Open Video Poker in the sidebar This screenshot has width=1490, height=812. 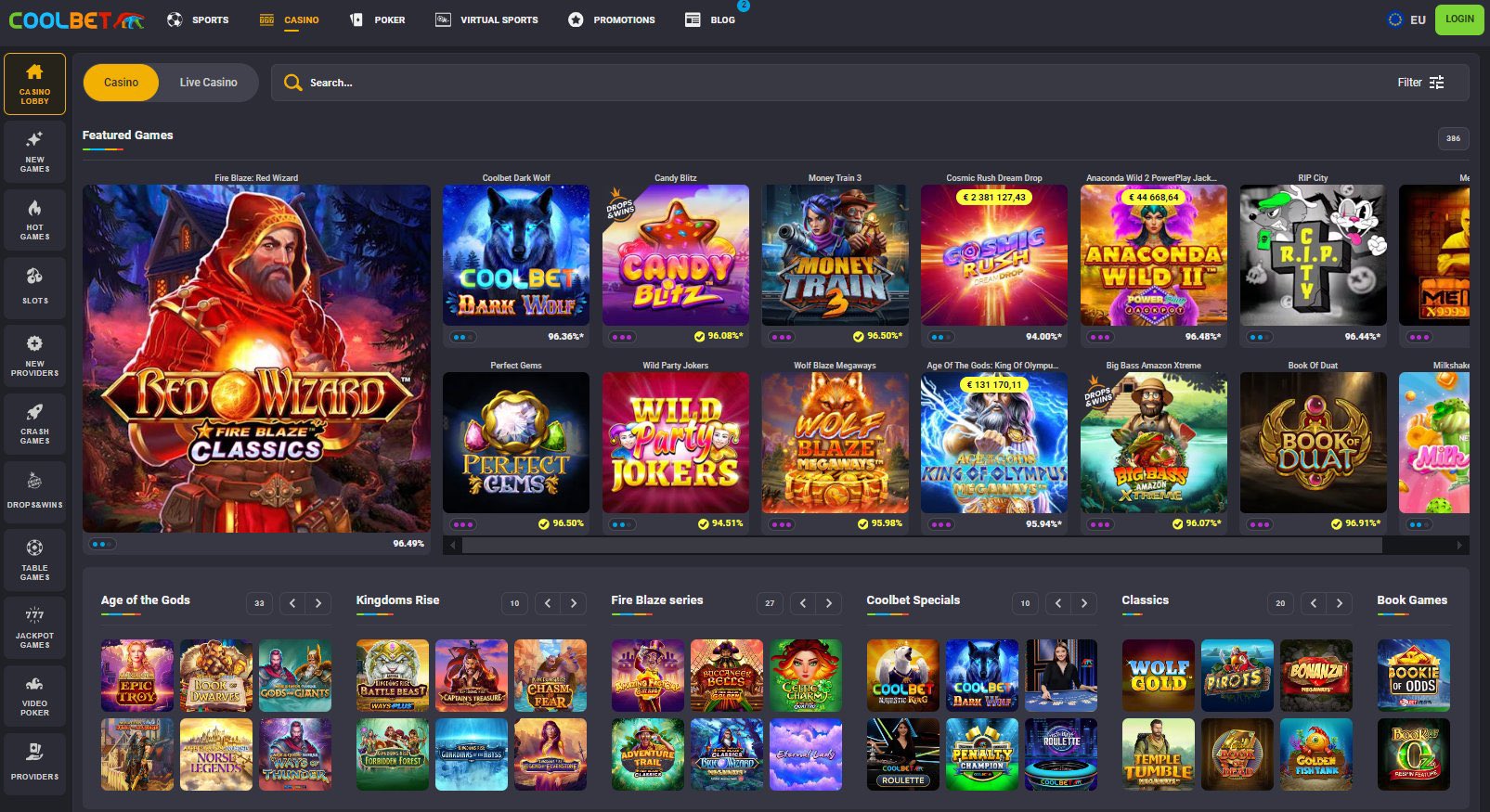(34, 696)
